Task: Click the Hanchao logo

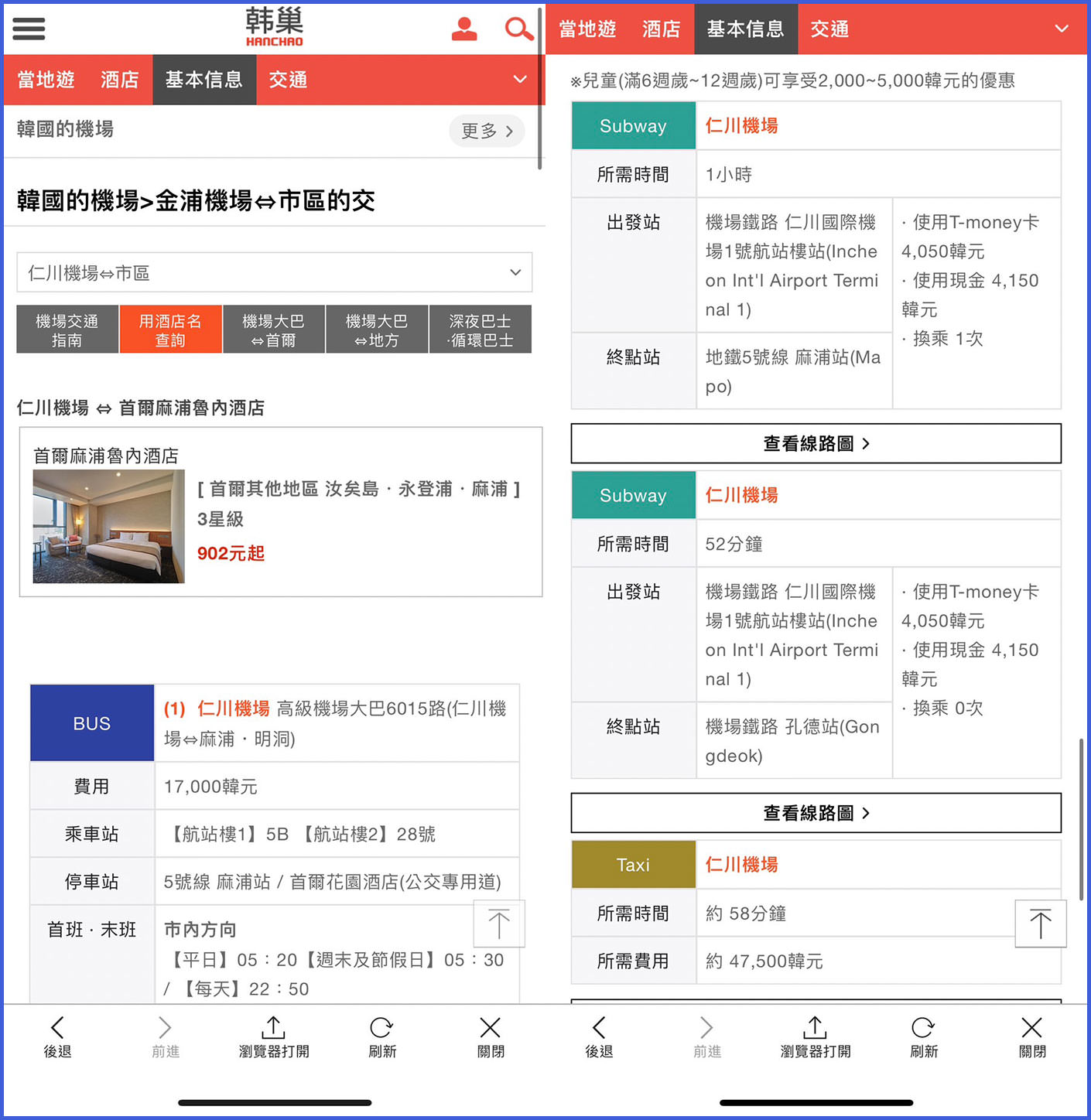Action: click(273, 27)
